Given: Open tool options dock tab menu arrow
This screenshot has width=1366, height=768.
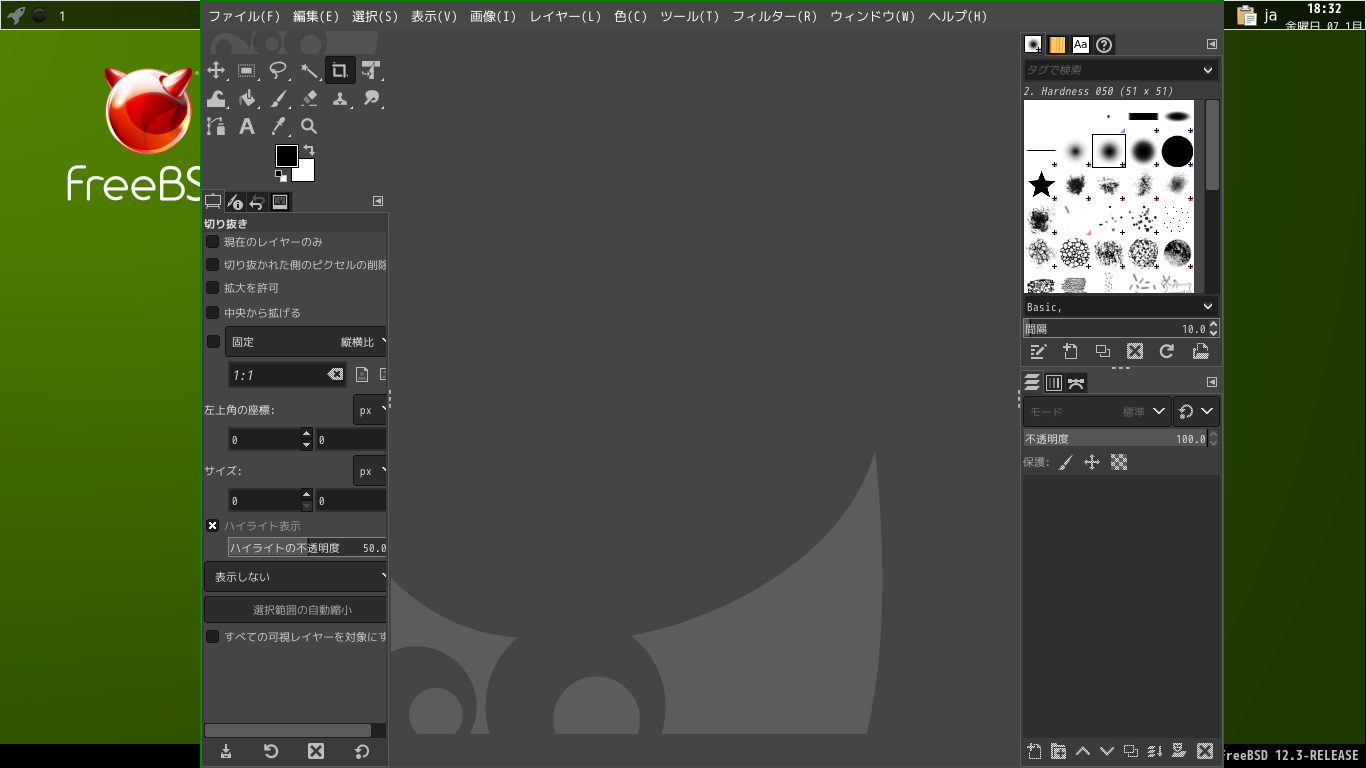Looking at the screenshot, I should pyautogui.click(x=378, y=201).
